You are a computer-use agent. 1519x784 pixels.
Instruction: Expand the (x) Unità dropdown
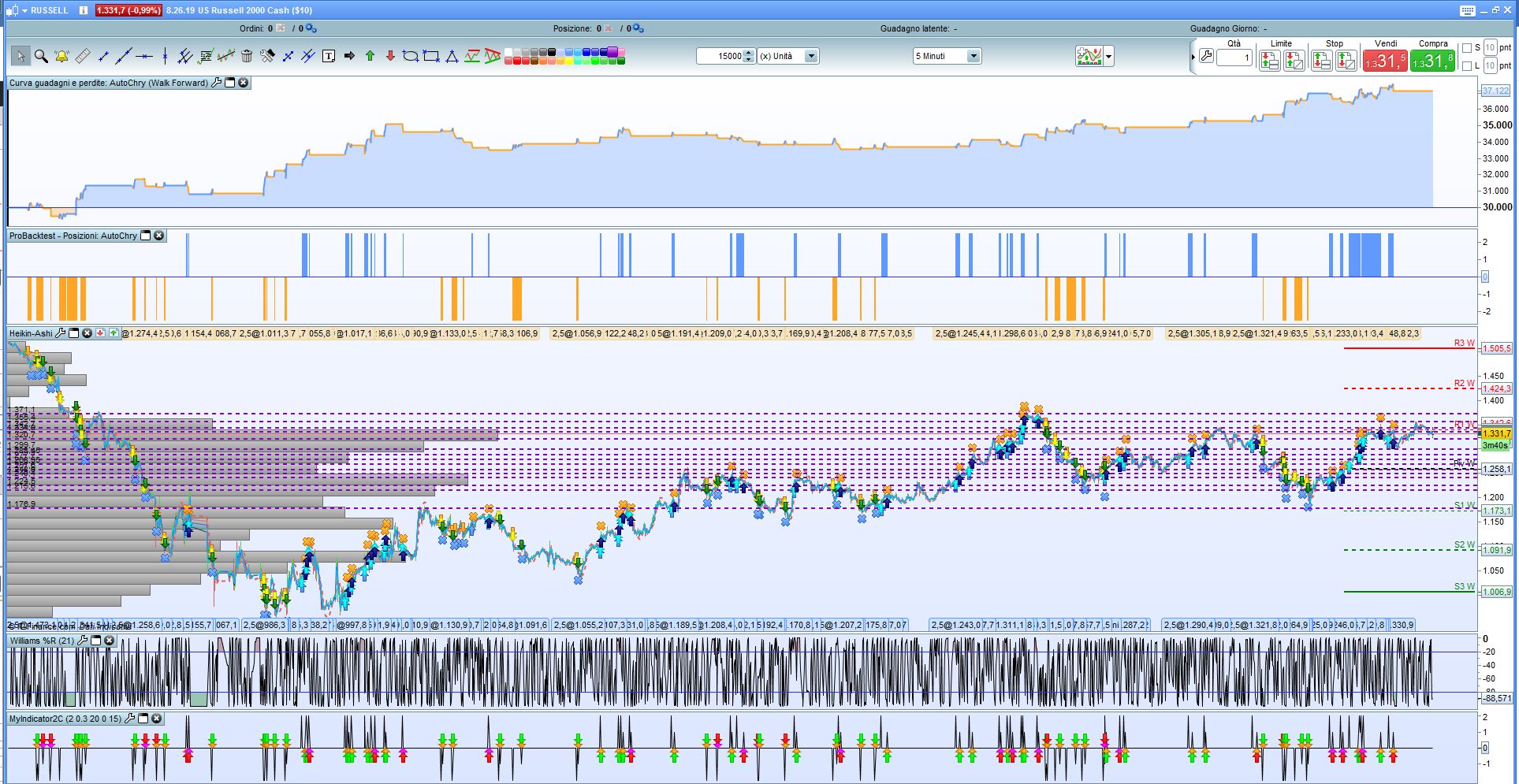tap(811, 56)
